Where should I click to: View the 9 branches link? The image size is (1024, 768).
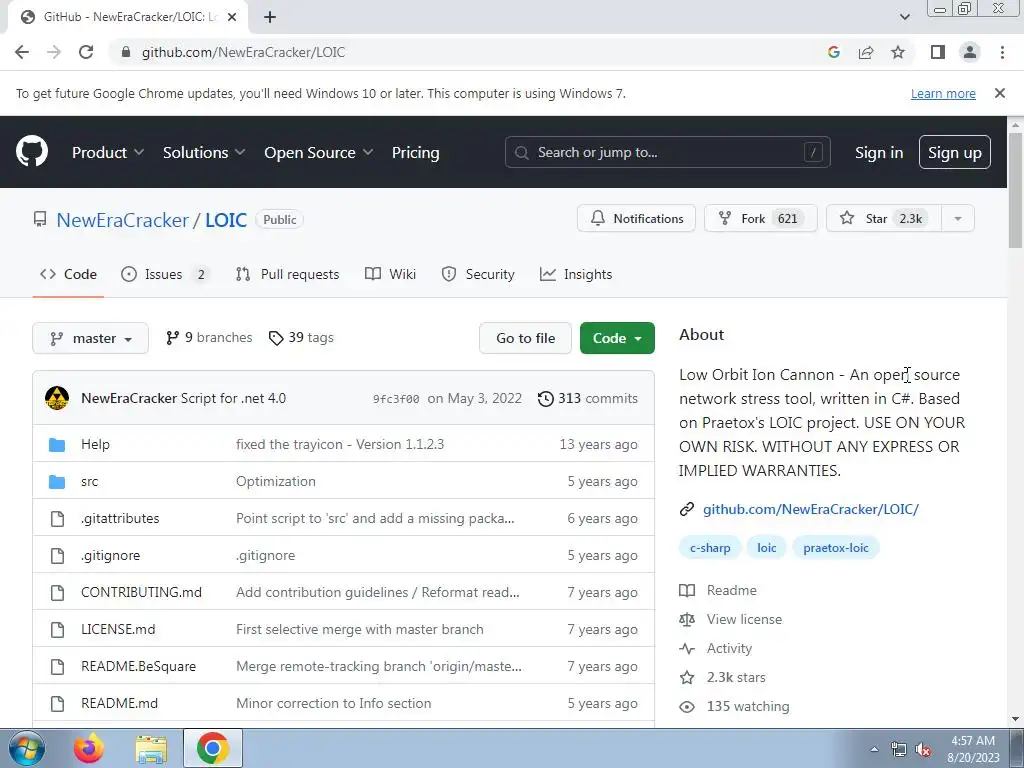[209, 338]
